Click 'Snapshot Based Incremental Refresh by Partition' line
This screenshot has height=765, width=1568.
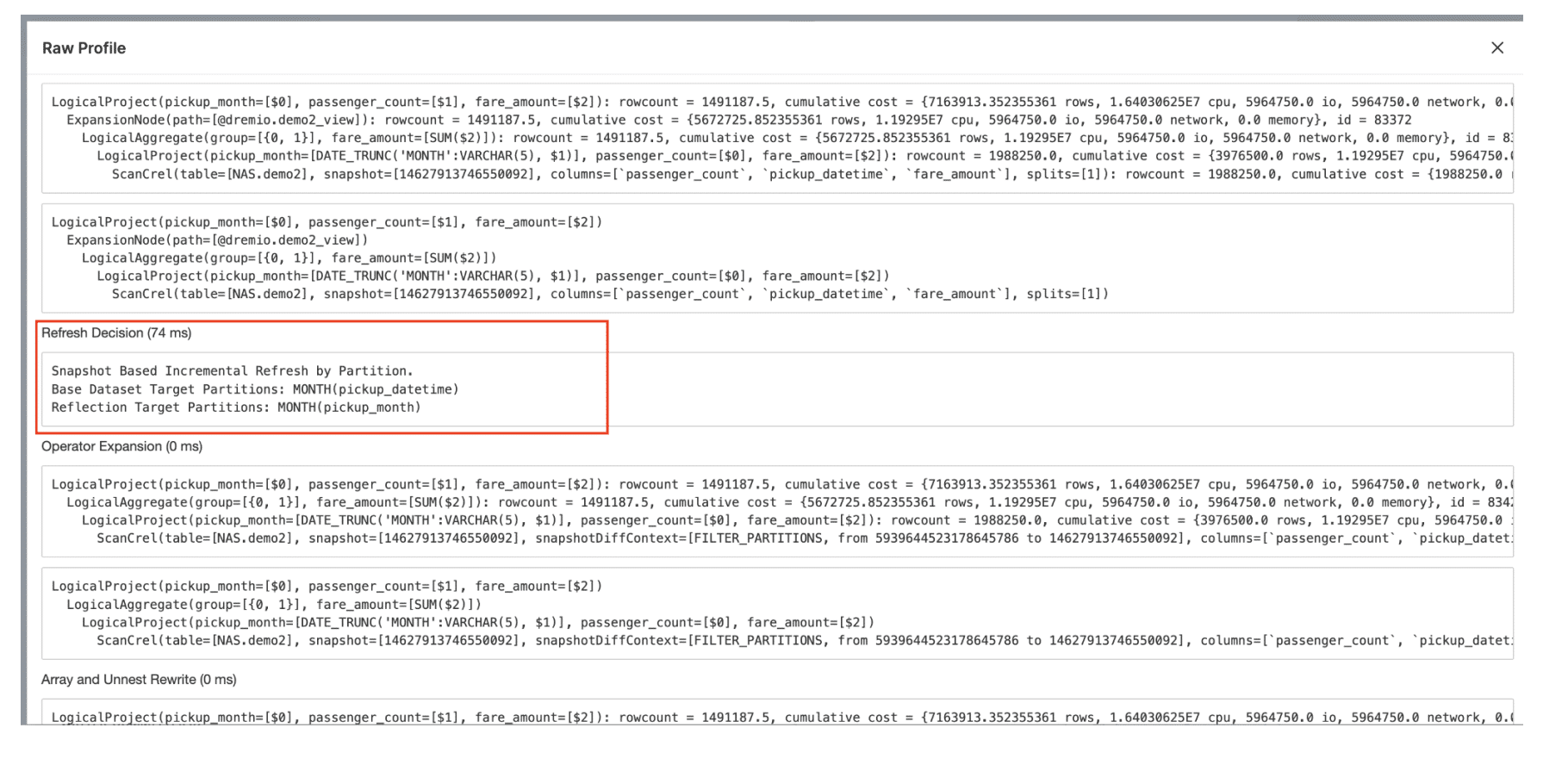(x=232, y=371)
